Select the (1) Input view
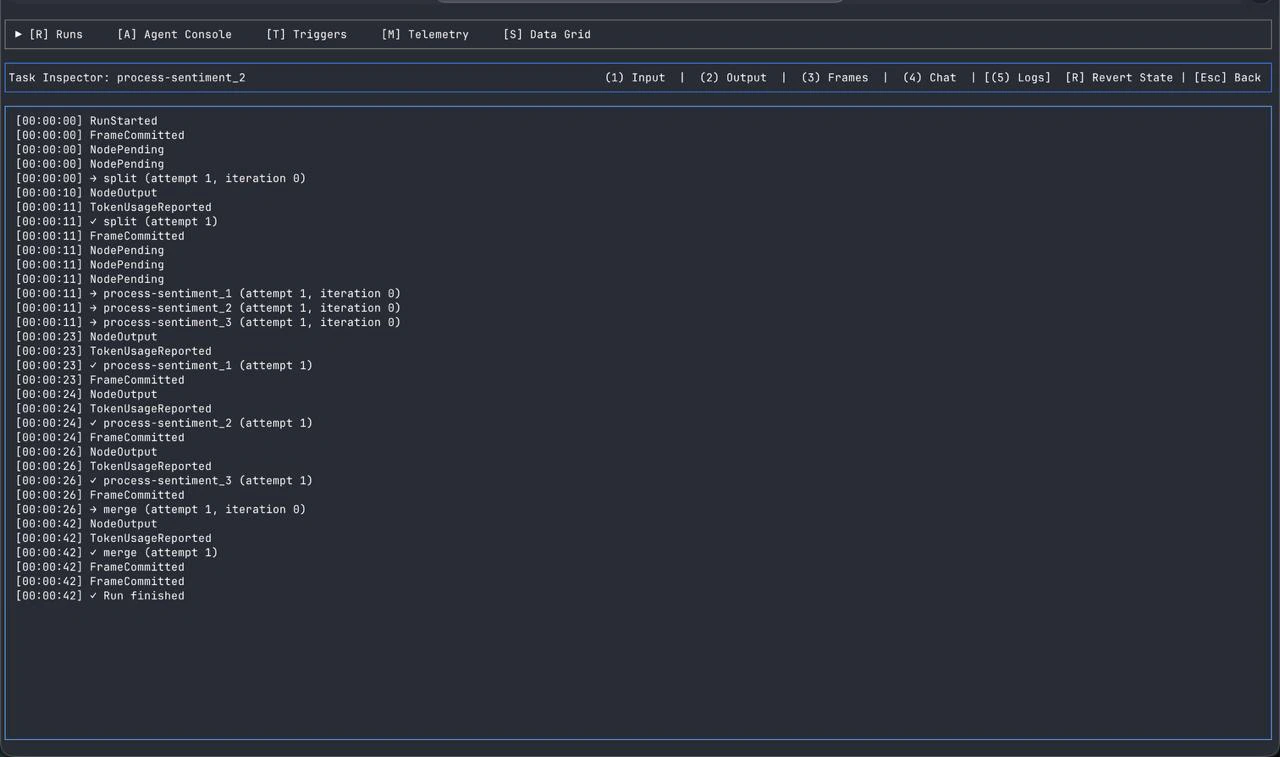Viewport: 1280px width, 757px height. click(635, 77)
